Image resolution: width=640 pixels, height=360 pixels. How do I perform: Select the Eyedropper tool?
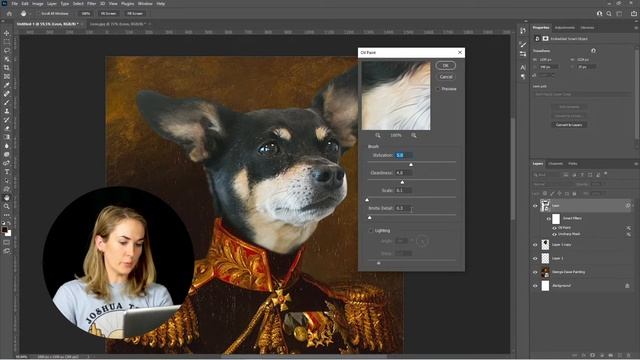pos(7,85)
